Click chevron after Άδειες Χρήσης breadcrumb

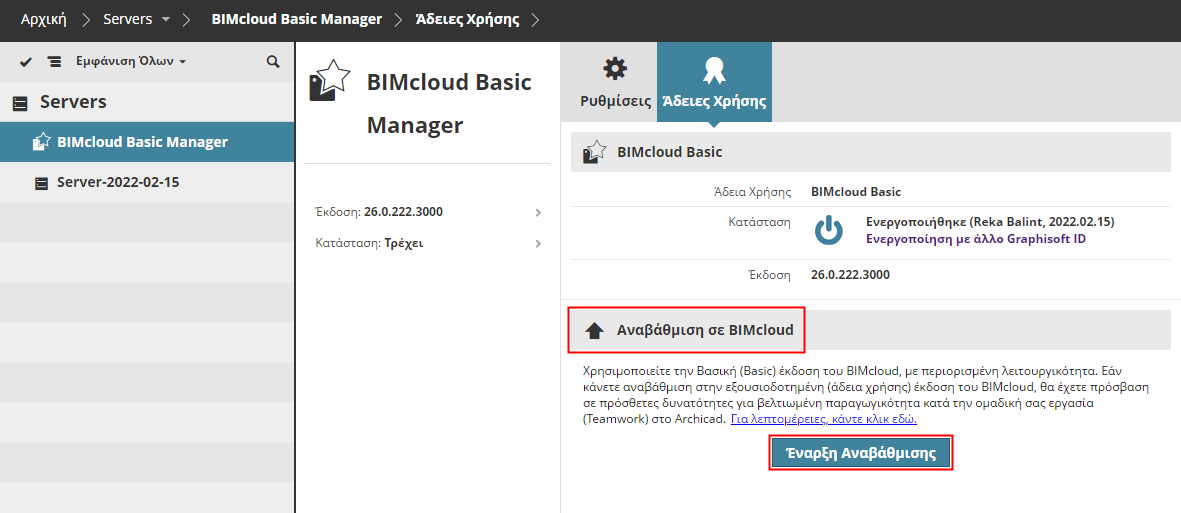(x=536, y=20)
